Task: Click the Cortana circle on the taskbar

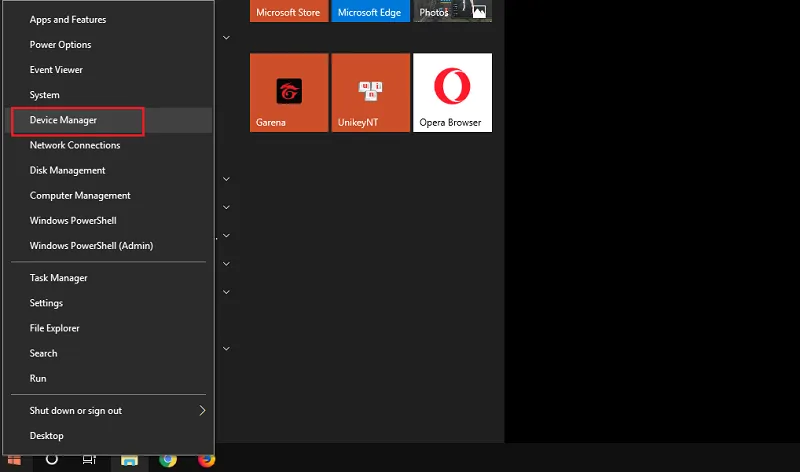Action: tap(52, 460)
